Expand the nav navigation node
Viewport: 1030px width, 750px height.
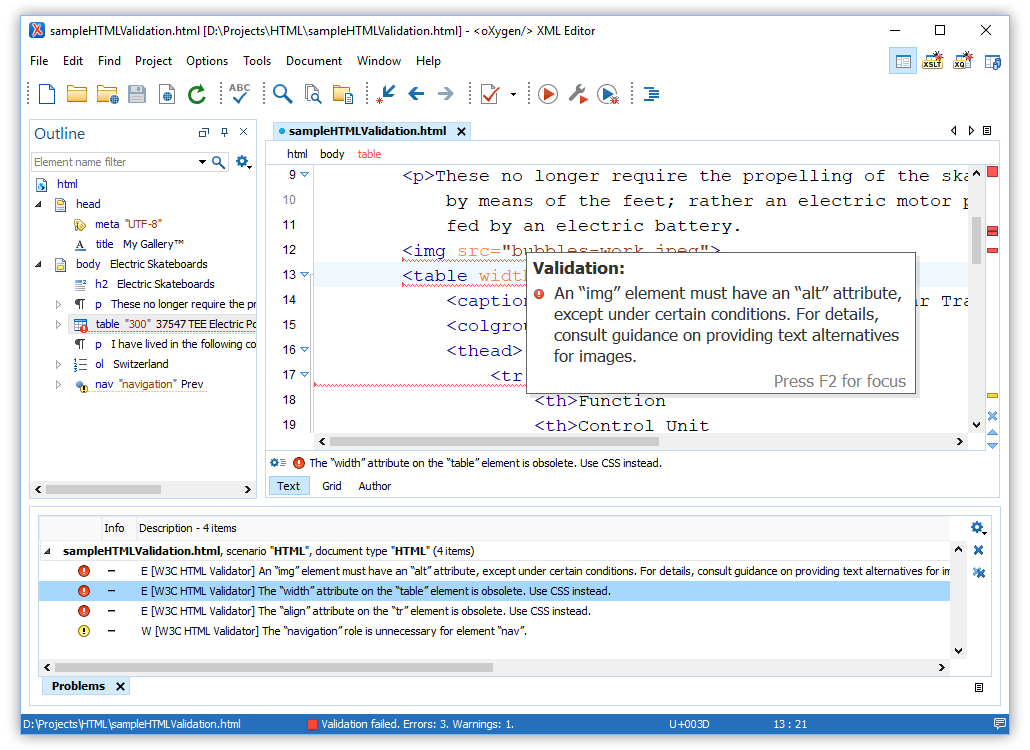[58, 385]
